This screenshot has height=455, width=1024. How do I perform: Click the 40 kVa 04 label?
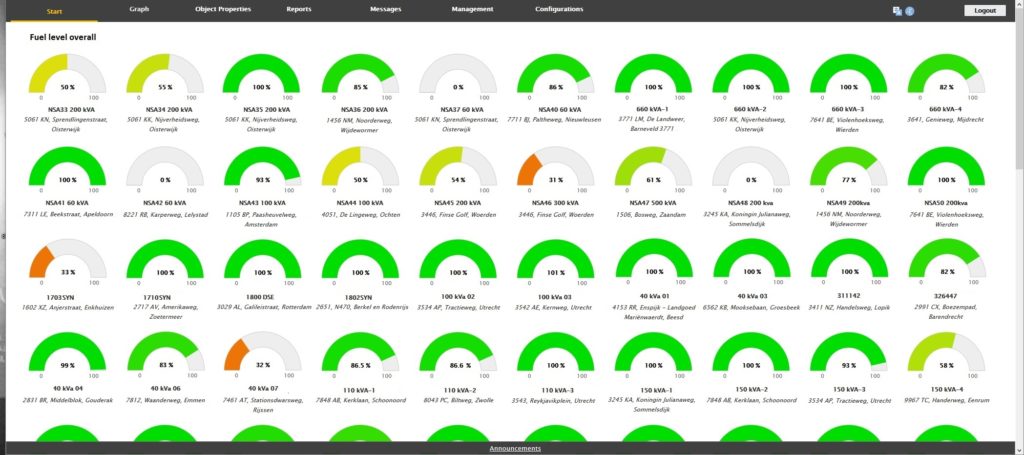click(x=67, y=389)
